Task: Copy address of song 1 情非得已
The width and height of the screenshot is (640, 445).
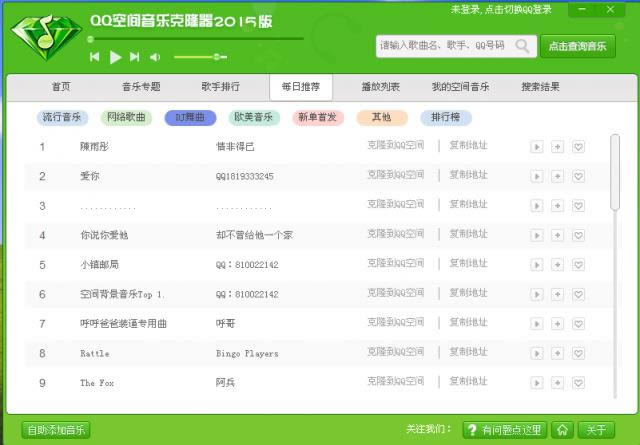Action: click(x=469, y=145)
